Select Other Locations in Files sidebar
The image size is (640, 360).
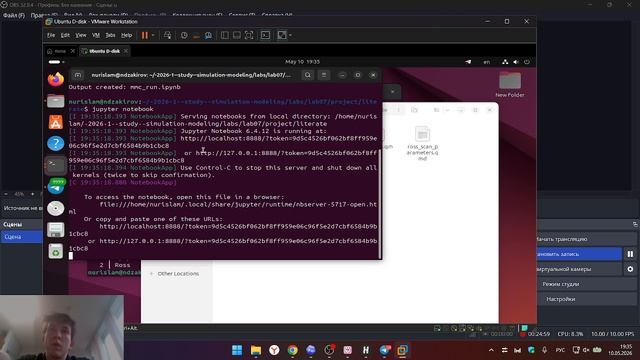178,273
